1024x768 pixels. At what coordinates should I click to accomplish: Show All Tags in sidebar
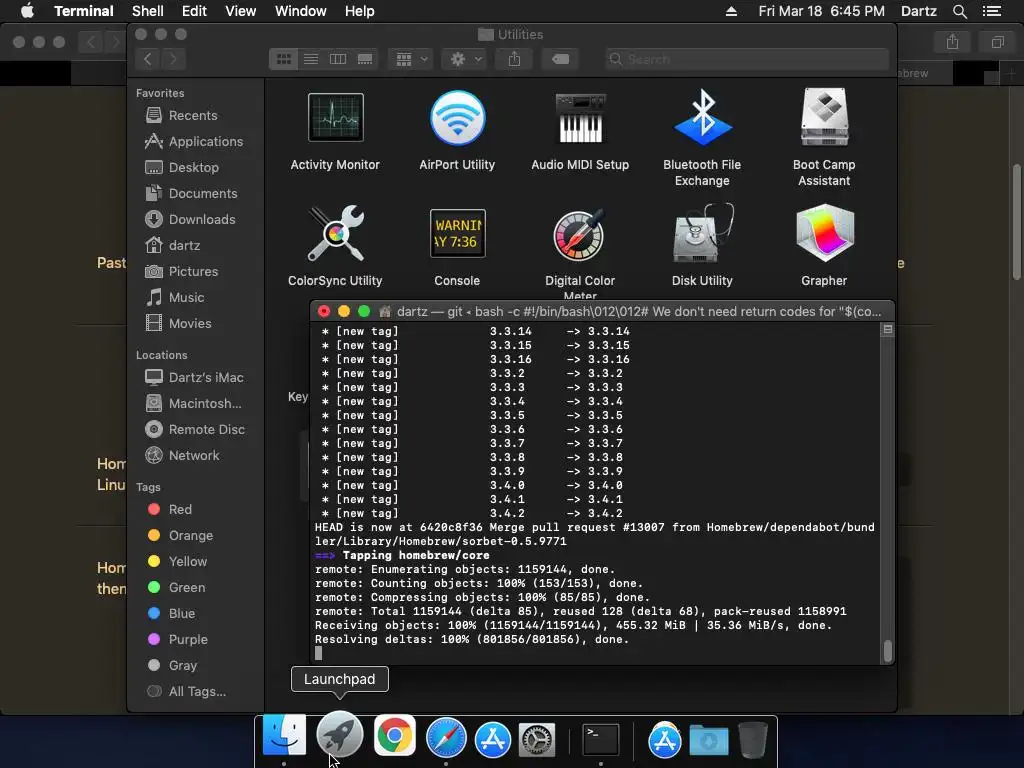(x=187, y=692)
